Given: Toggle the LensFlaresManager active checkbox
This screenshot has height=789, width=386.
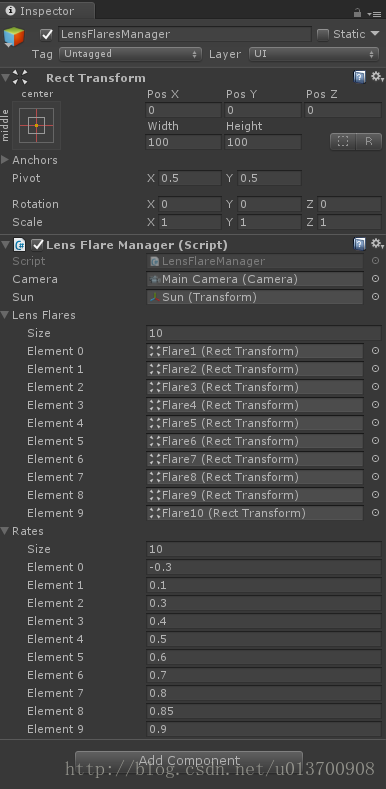Looking at the screenshot, I should pos(47,35).
